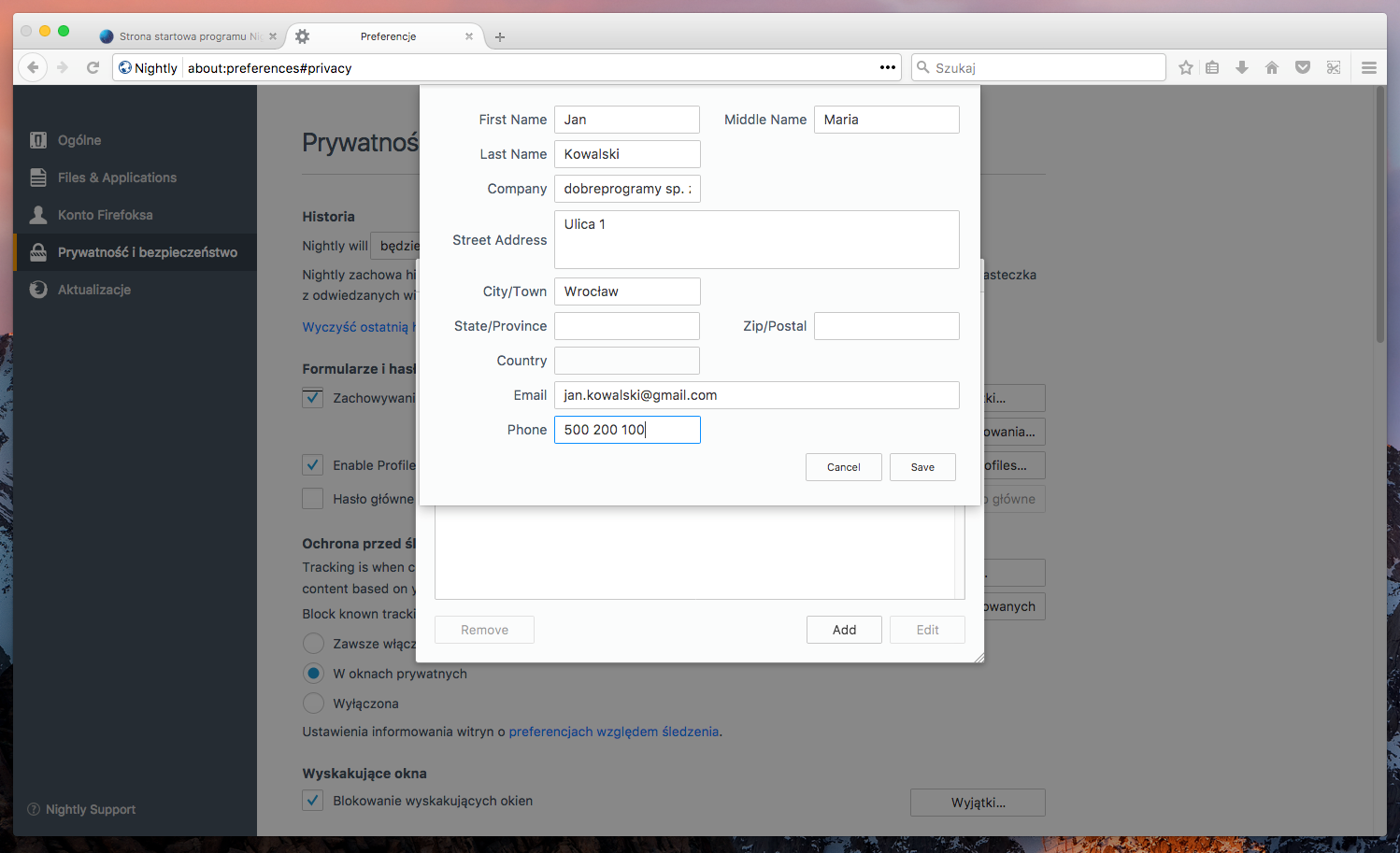Click the State/Province field
The image size is (1400, 853).
(627, 326)
